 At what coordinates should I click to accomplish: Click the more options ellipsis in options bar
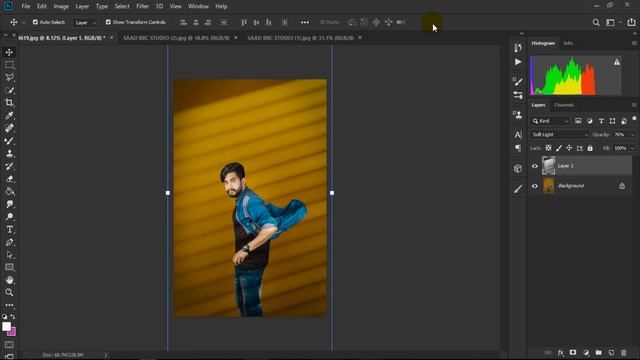[x=305, y=22]
